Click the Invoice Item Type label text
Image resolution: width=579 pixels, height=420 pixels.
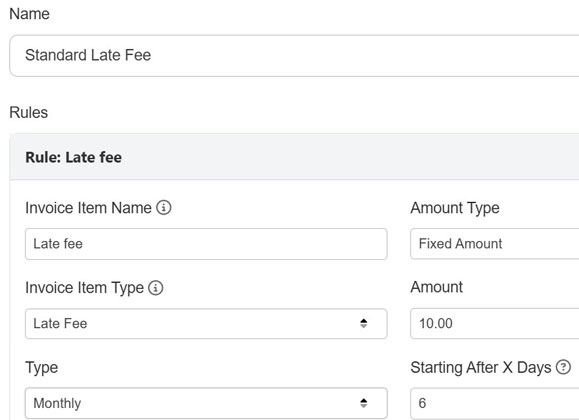[85, 288]
